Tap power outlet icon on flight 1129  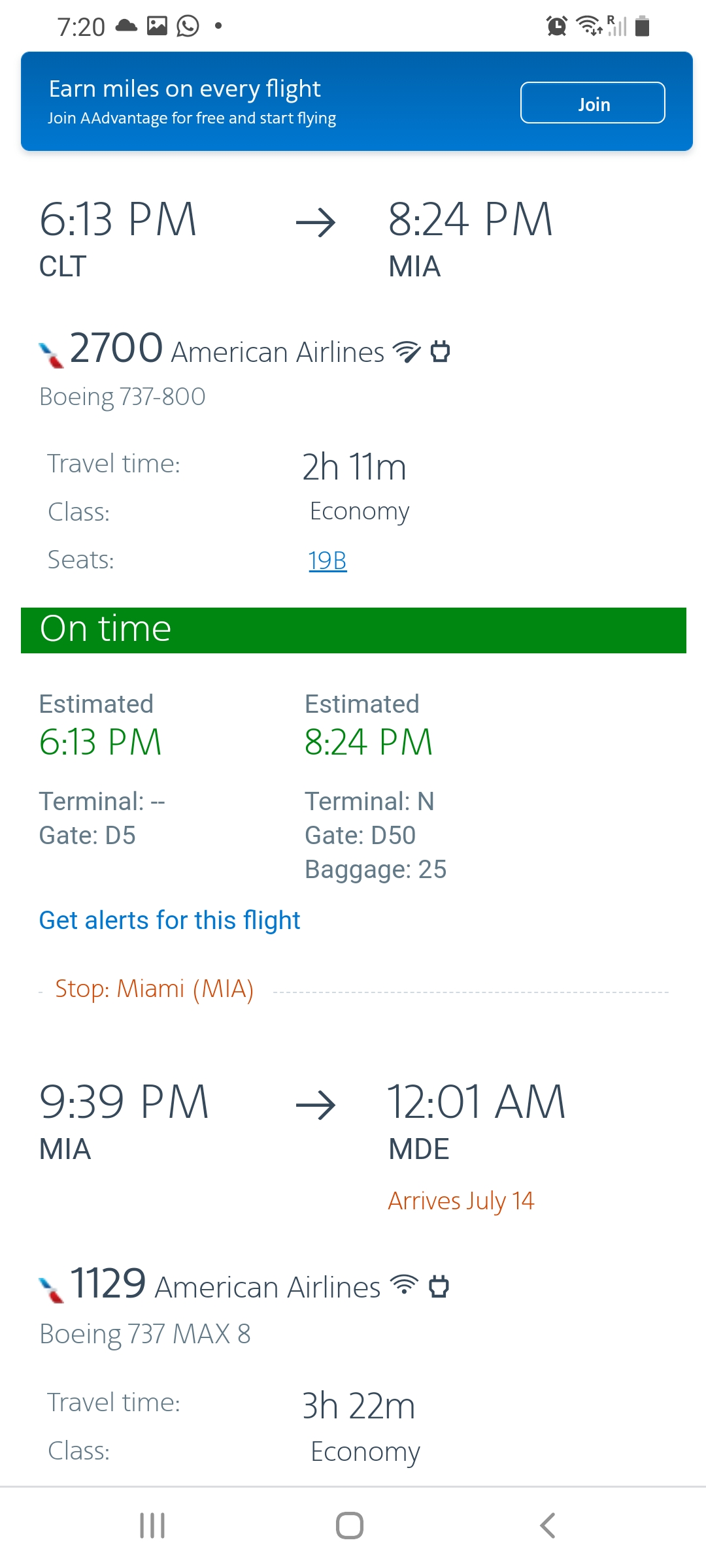[x=439, y=1286]
